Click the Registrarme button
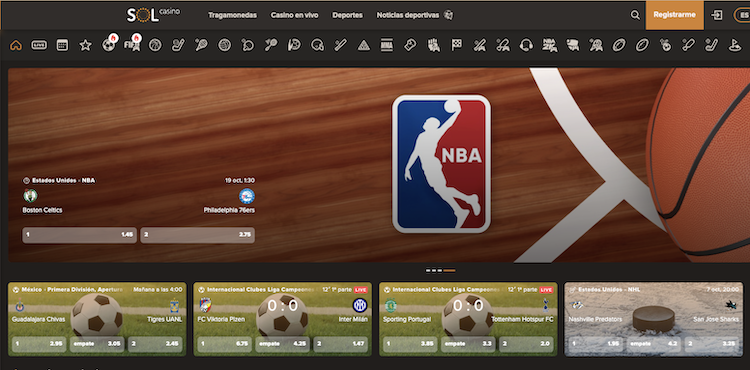This screenshot has height=370, width=750. pos(674,15)
